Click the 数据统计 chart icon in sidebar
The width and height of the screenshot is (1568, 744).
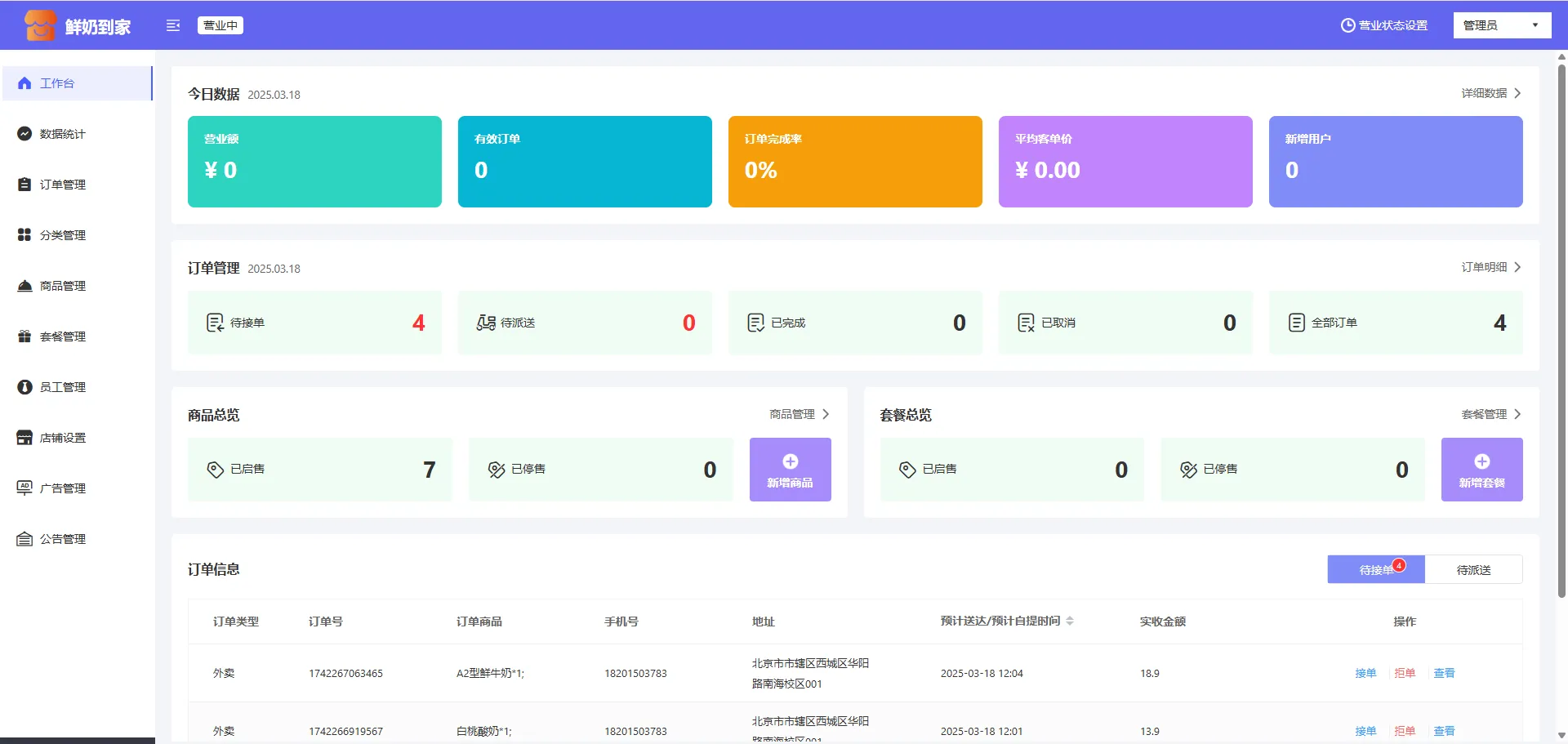(x=24, y=134)
